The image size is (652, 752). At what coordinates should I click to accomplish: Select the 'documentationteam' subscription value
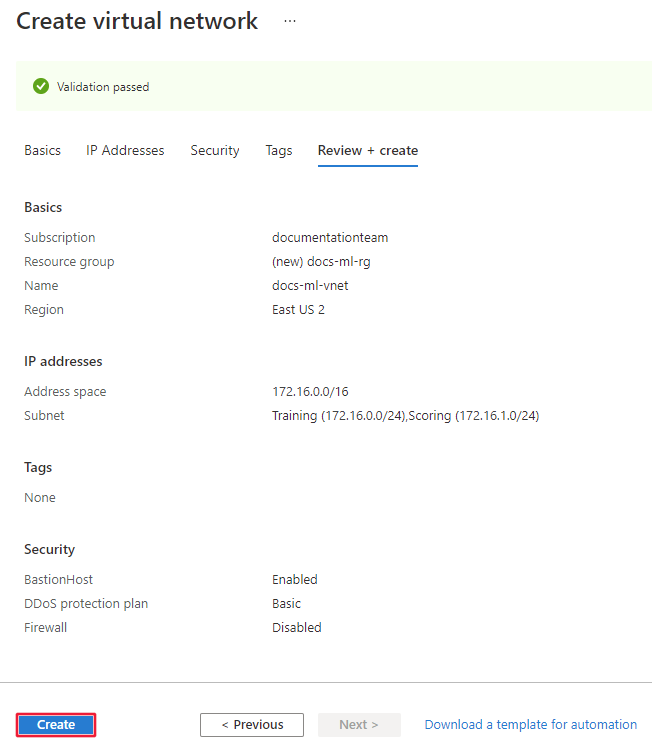point(330,237)
